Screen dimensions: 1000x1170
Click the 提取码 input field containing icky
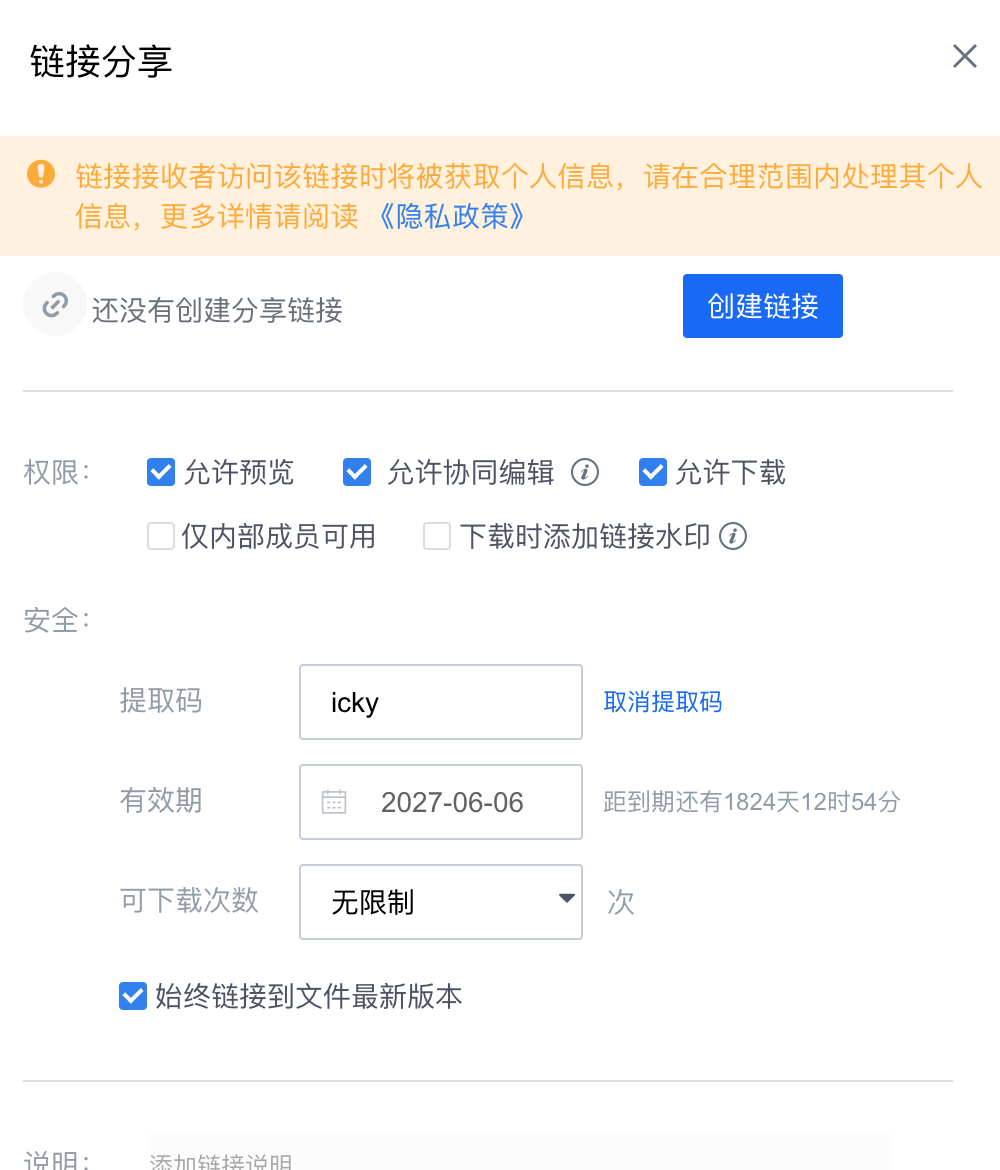click(441, 702)
